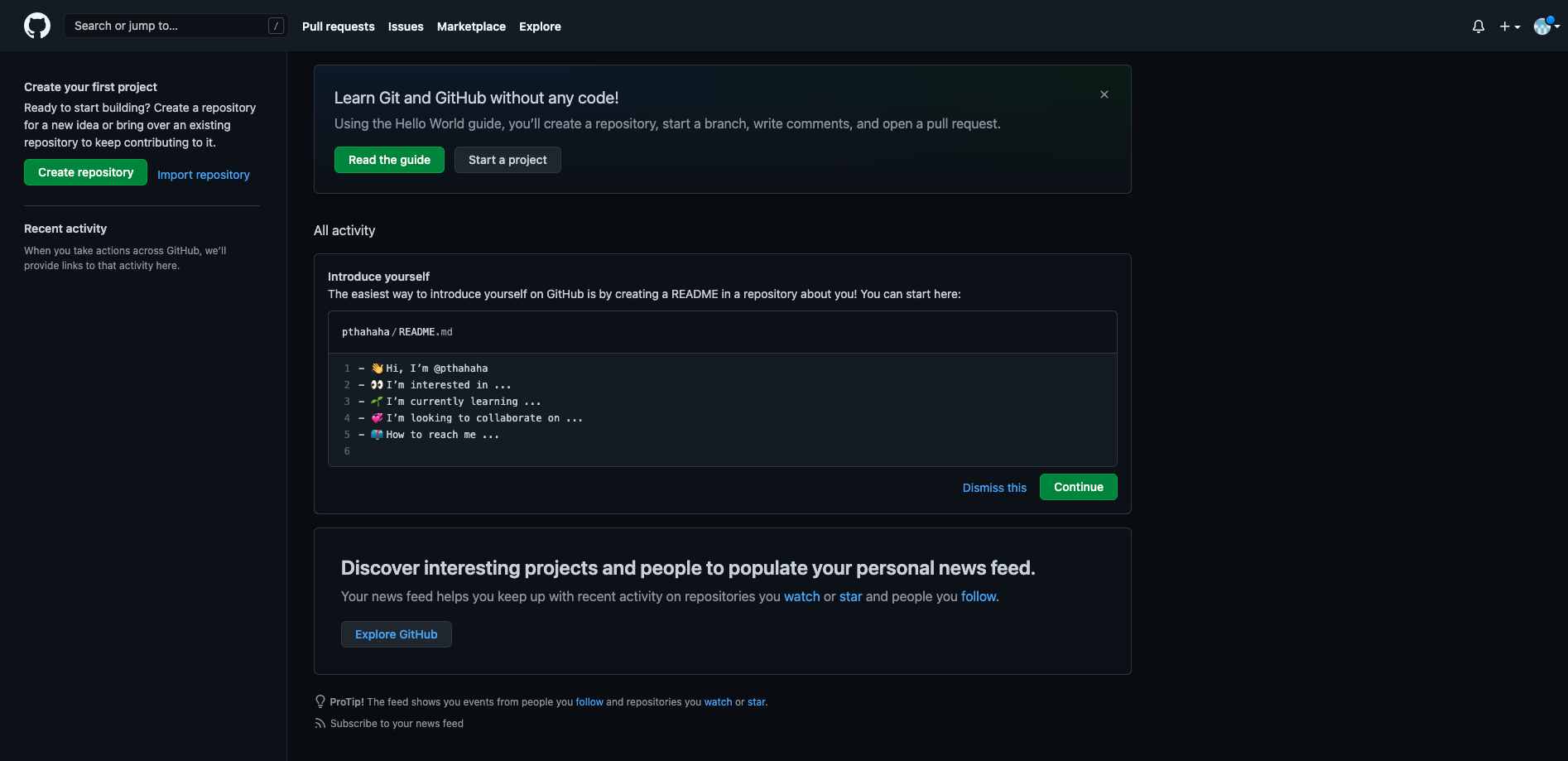Screen dimensions: 1568x761
Task: Open Pull requests in the top nav
Action: point(338,26)
